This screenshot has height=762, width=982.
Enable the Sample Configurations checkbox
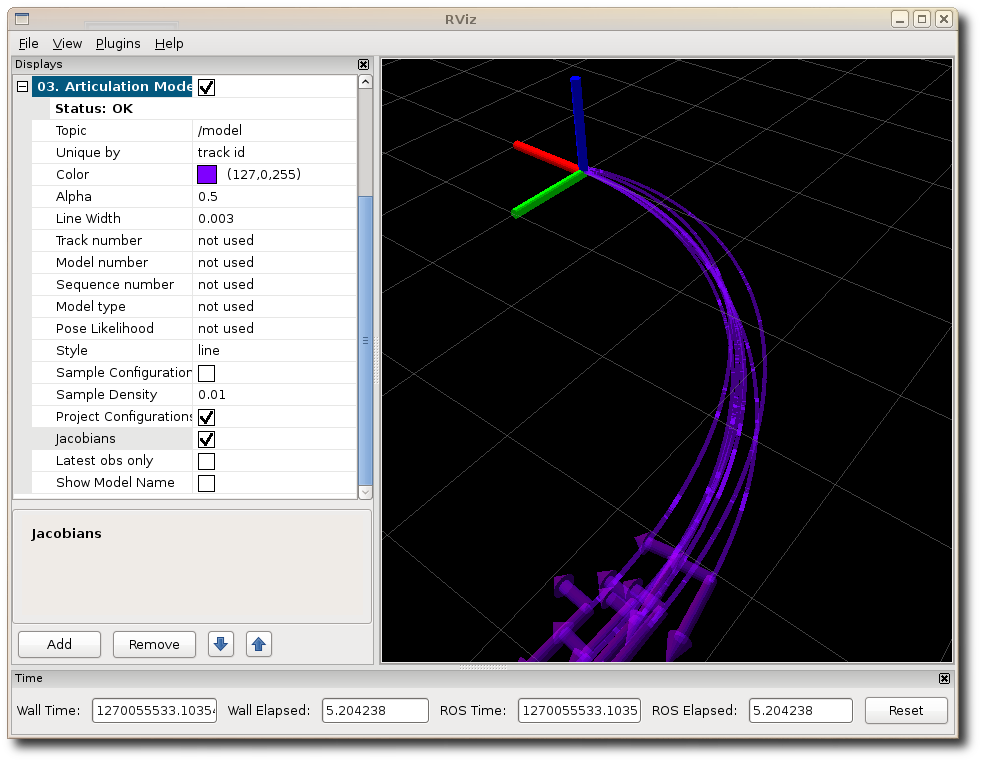[x=206, y=373]
